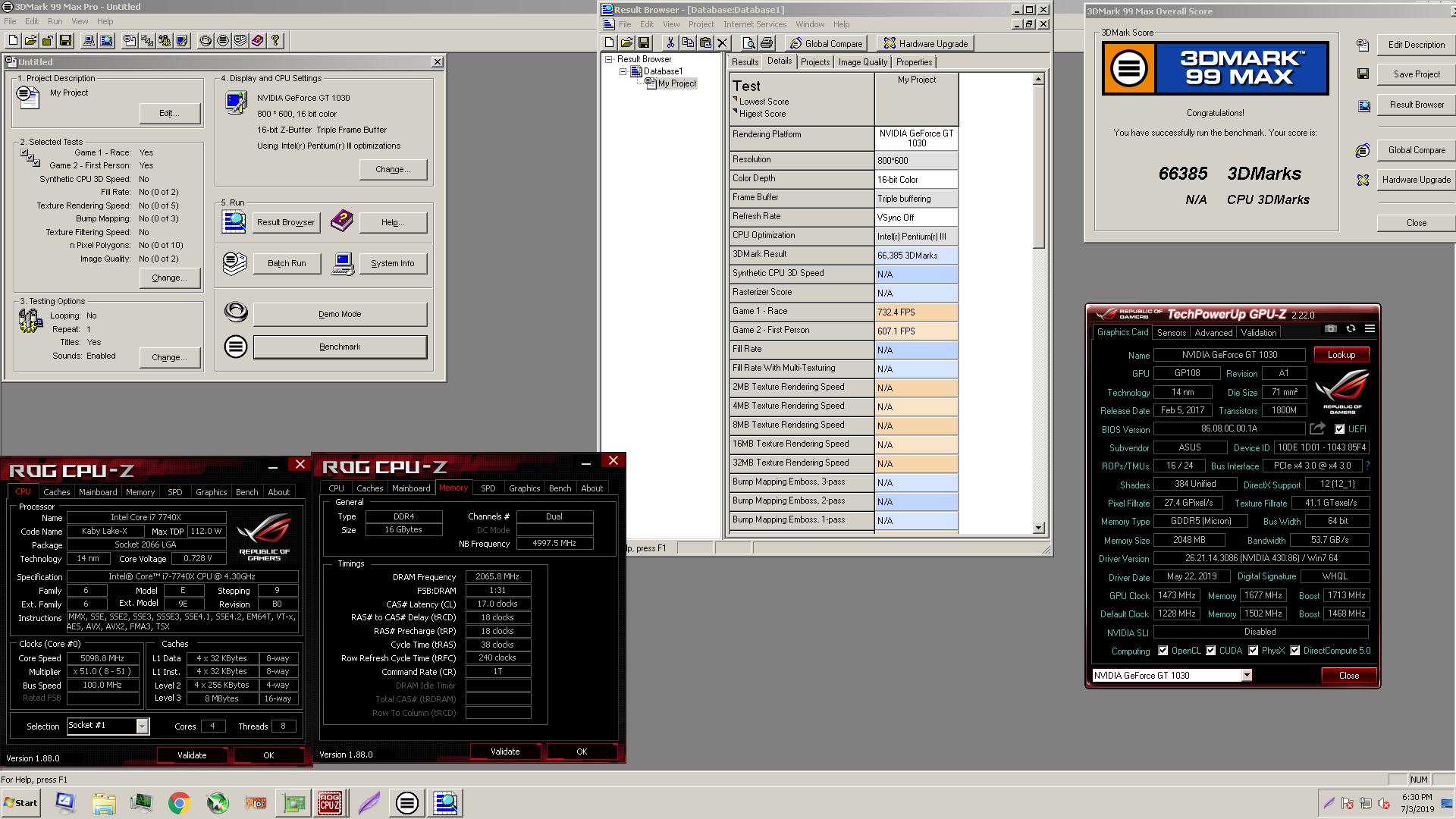Click Global Compare toolbar button in Result Browser
Viewport: 1456px width, 819px height.
(827, 44)
